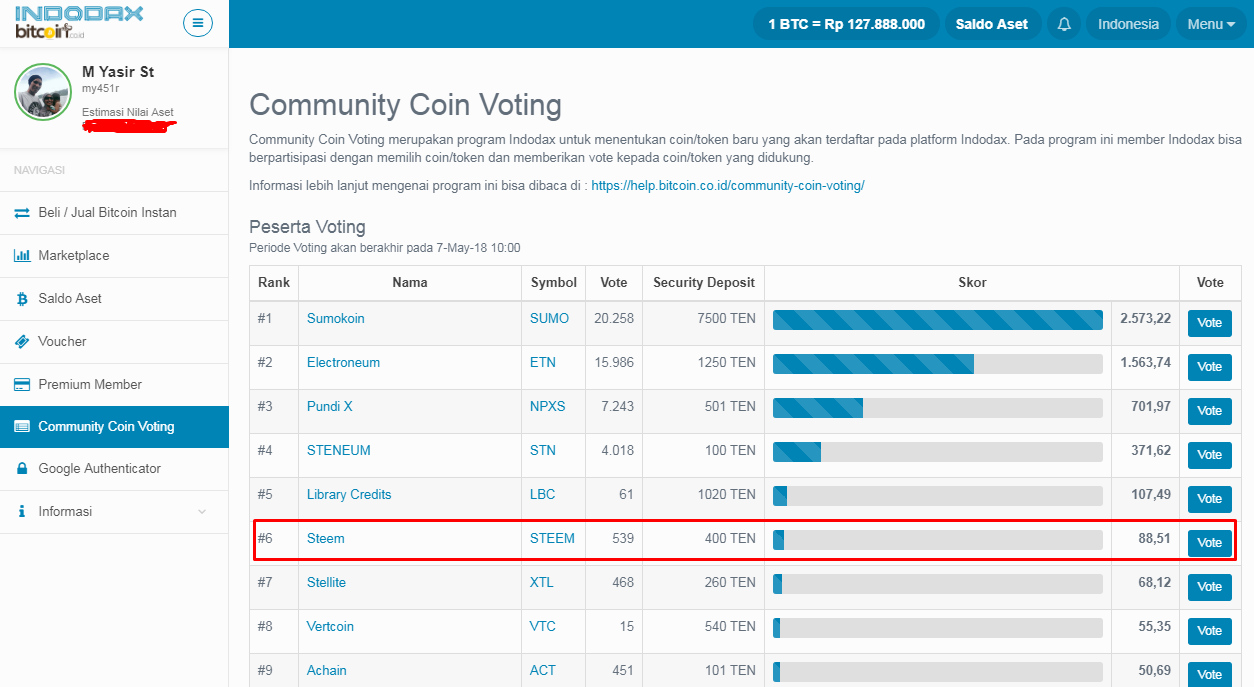This screenshot has height=687, width=1254.
Task: Vote for Stellite
Action: [x=1209, y=587]
